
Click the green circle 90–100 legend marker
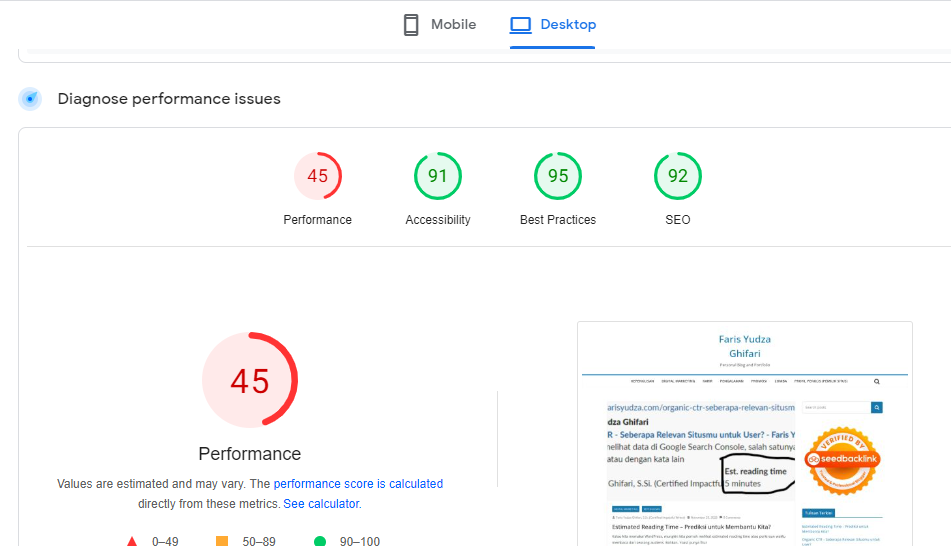tap(320, 541)
